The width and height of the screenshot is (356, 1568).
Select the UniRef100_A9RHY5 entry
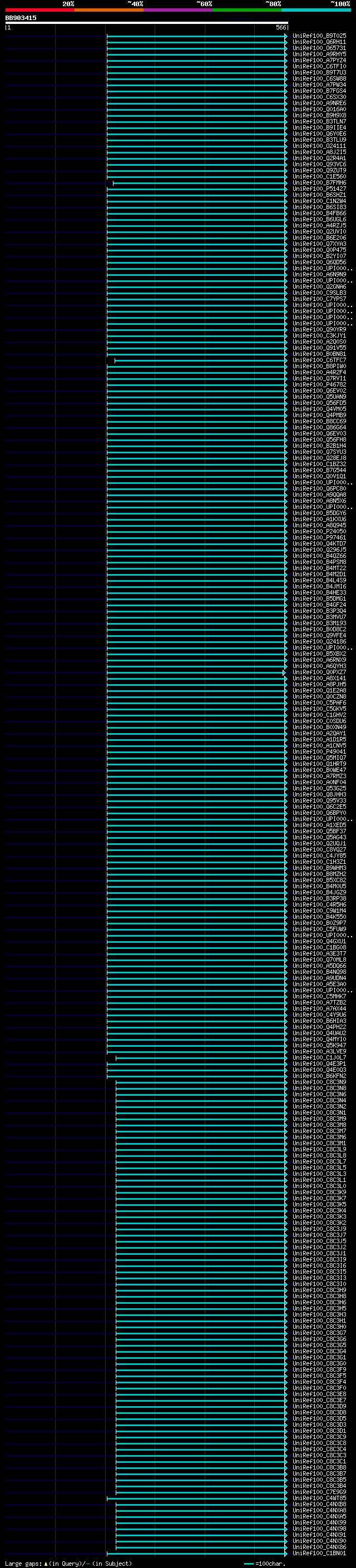(x=319, y=54)
